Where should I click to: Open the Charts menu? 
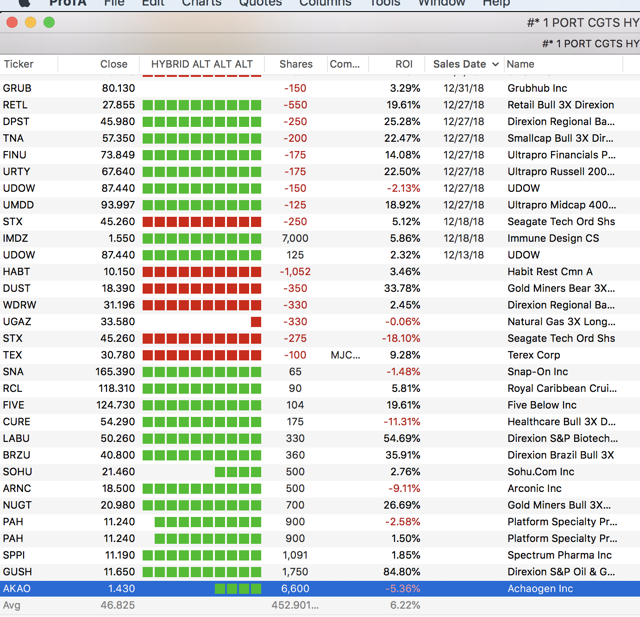point(202,2)
